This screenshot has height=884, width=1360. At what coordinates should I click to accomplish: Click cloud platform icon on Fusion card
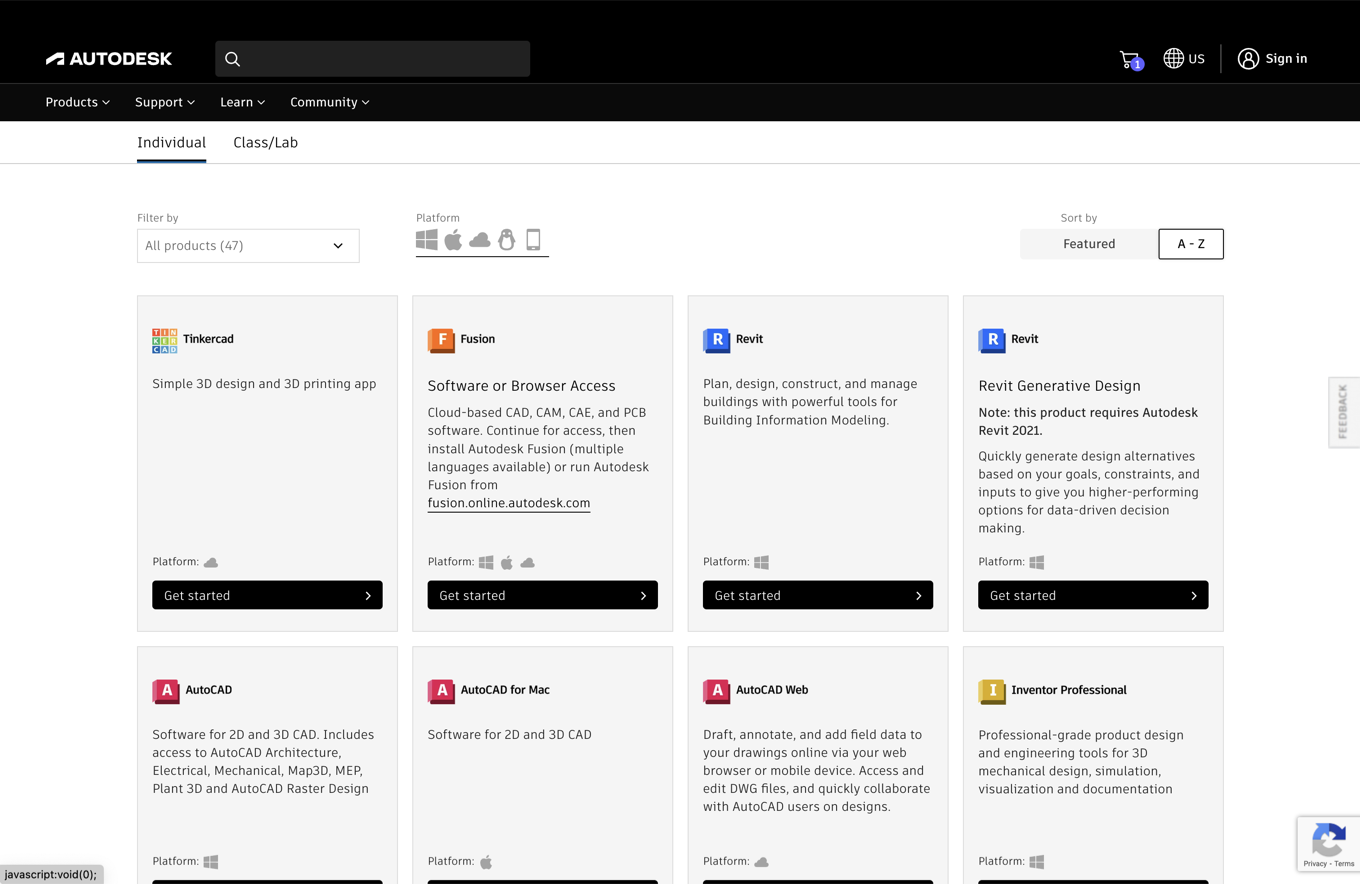527,562
